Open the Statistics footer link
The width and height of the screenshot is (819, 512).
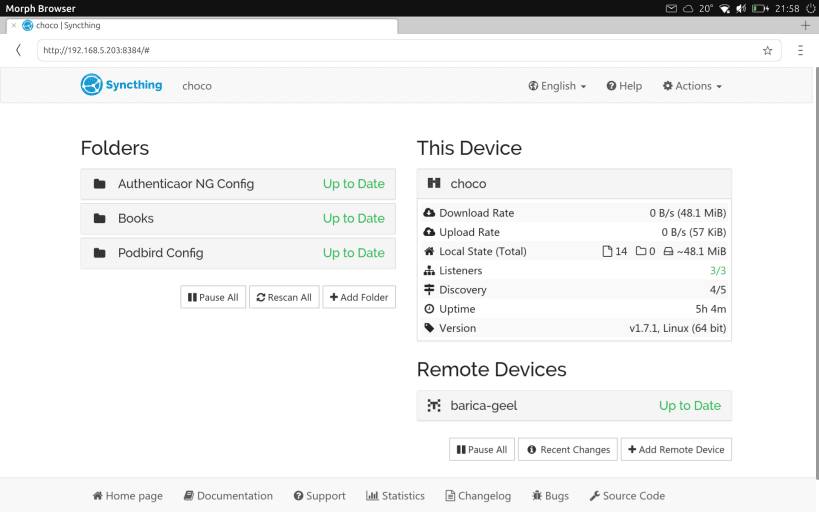tap(395, 495)
